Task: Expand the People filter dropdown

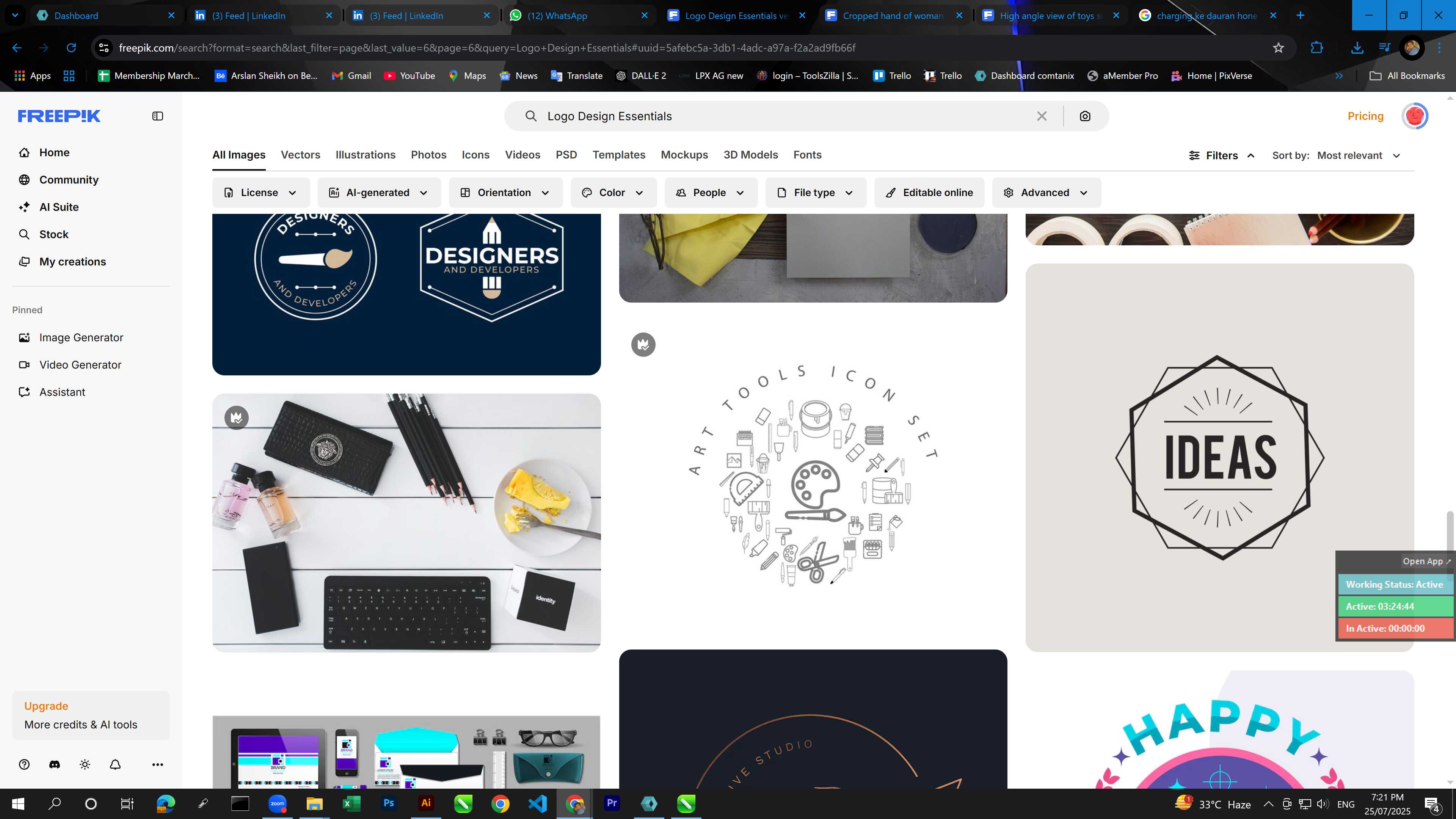Action: click(711, 193)
